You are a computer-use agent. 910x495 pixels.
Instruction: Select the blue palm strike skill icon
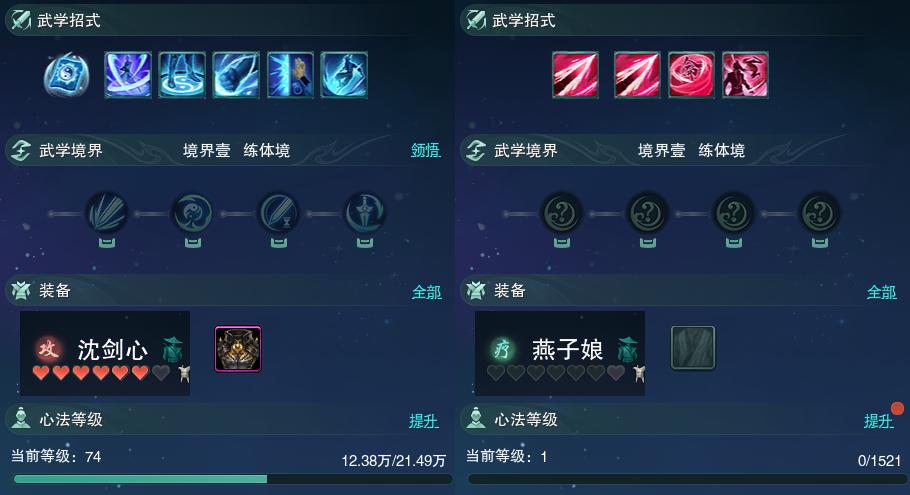click(290, 75)
